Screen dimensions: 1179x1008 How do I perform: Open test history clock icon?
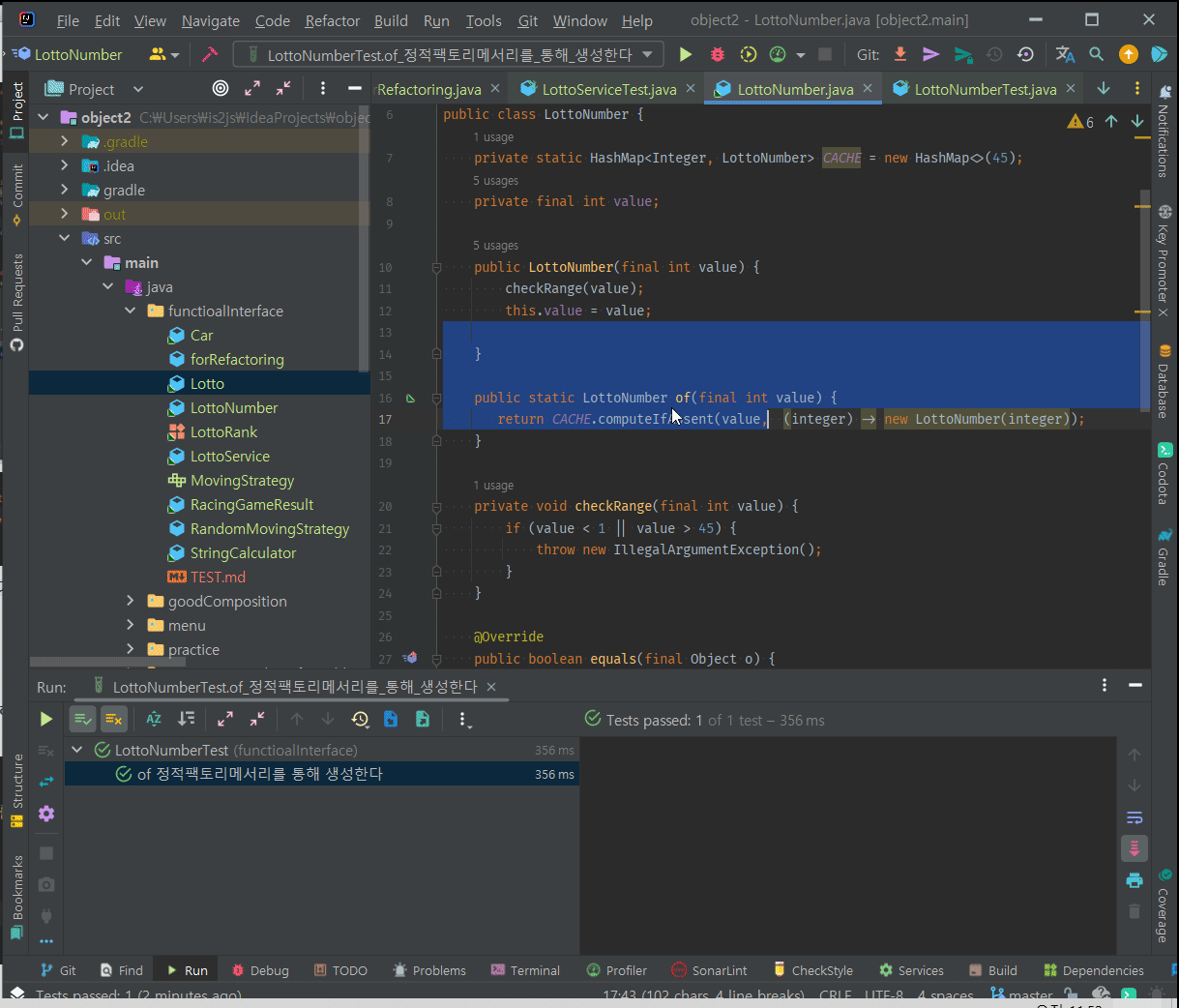tap(360, 719)
